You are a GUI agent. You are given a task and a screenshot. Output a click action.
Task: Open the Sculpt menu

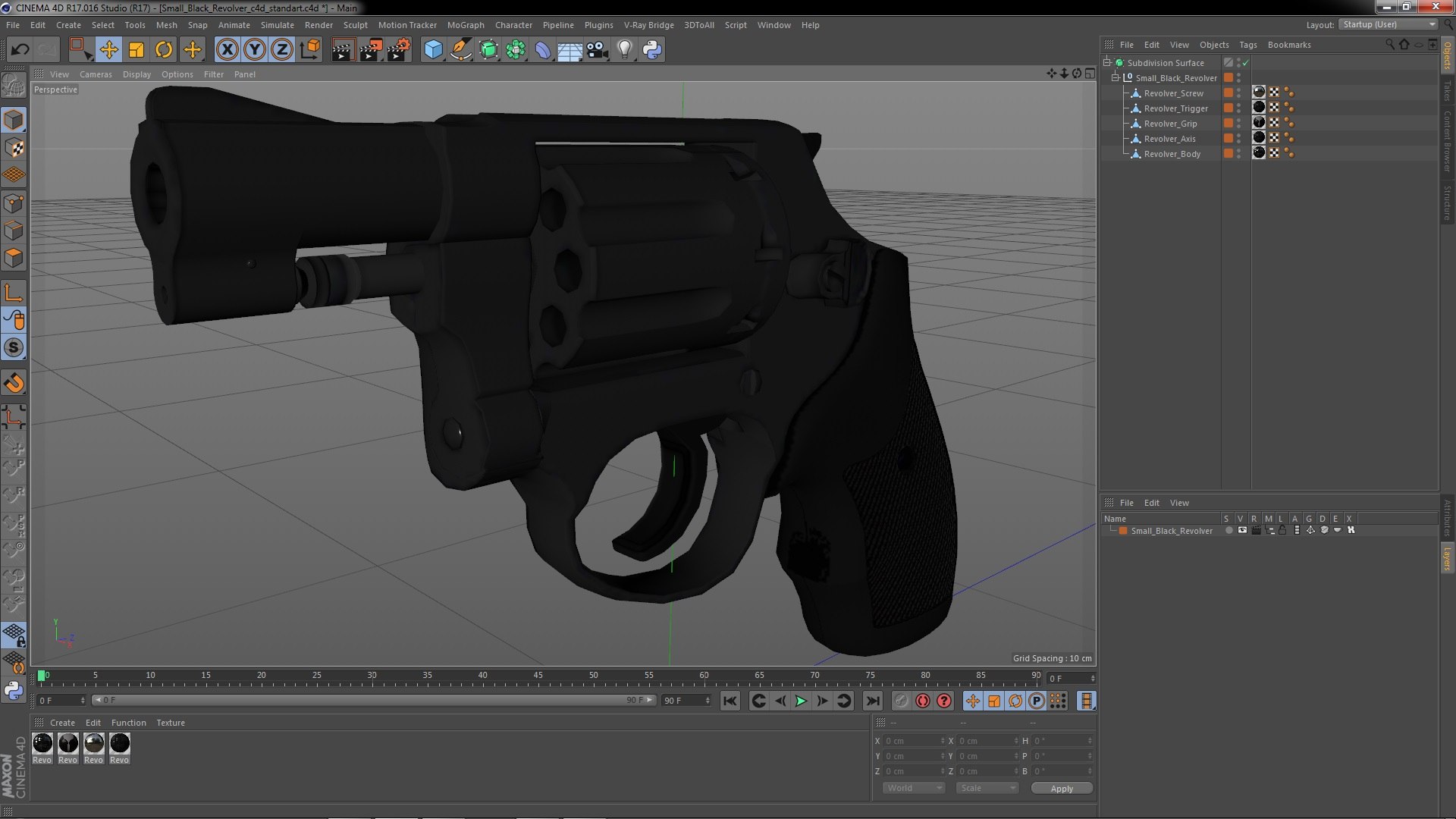[x=355, y=25]
